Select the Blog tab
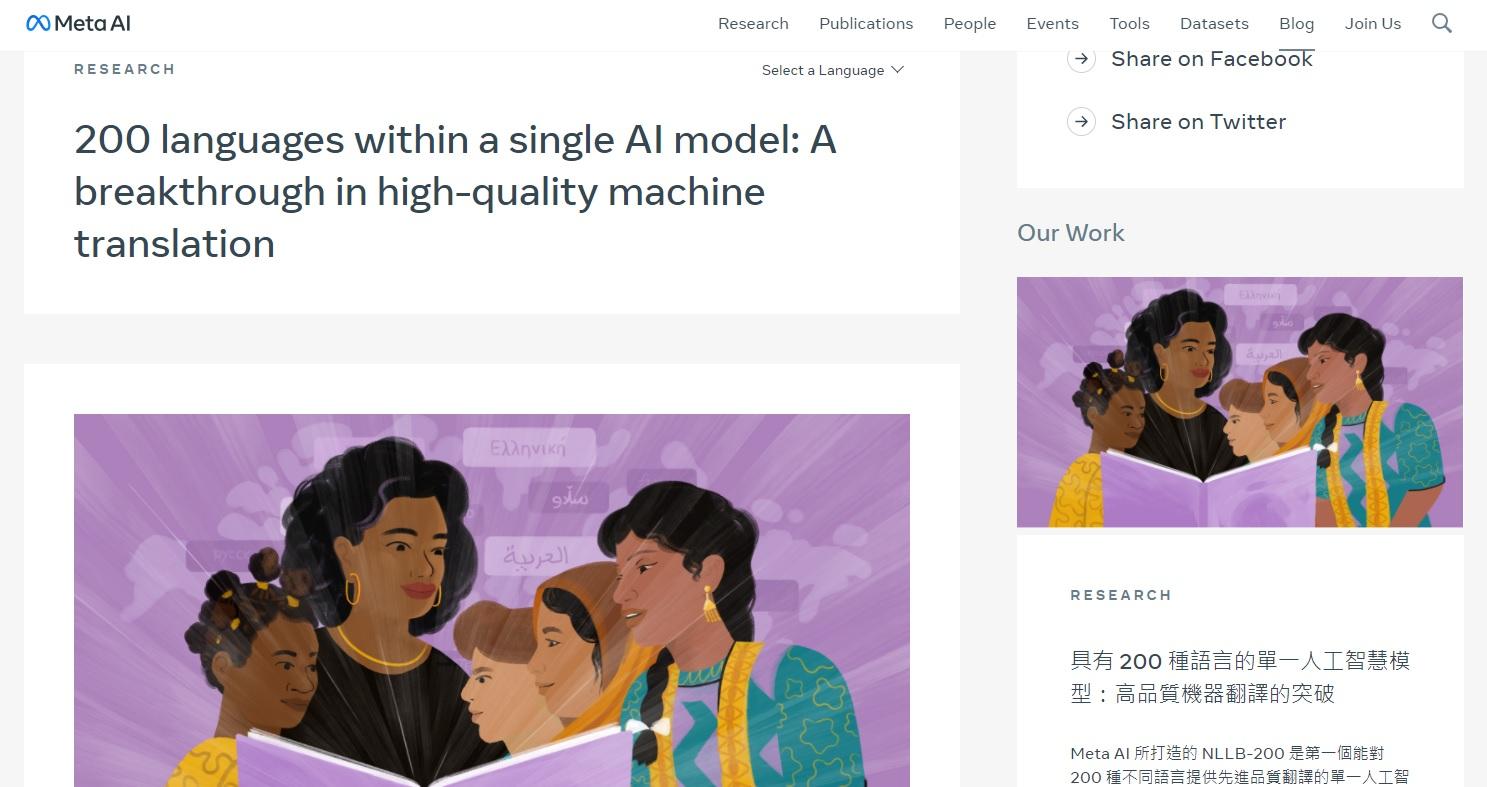1487x787 pixels. tap(1296, 23)
